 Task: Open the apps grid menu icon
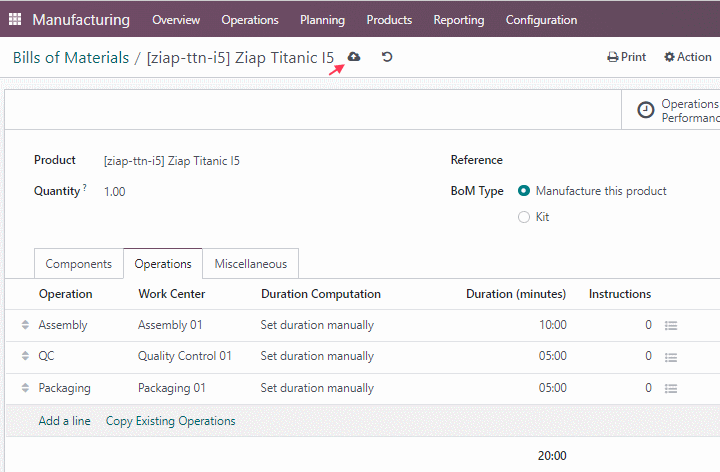[x=15, y=19]
